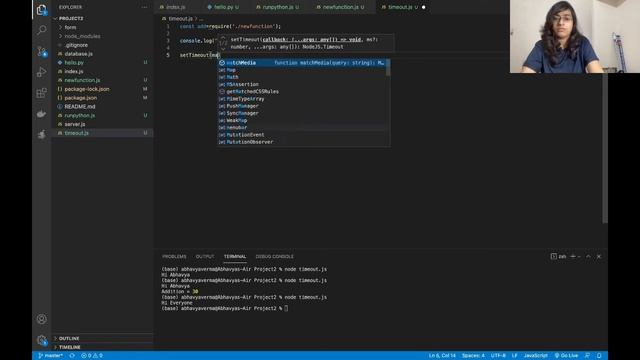Open the newfunction.js editor tab
The image size is (640, 360).
(340, 7)
